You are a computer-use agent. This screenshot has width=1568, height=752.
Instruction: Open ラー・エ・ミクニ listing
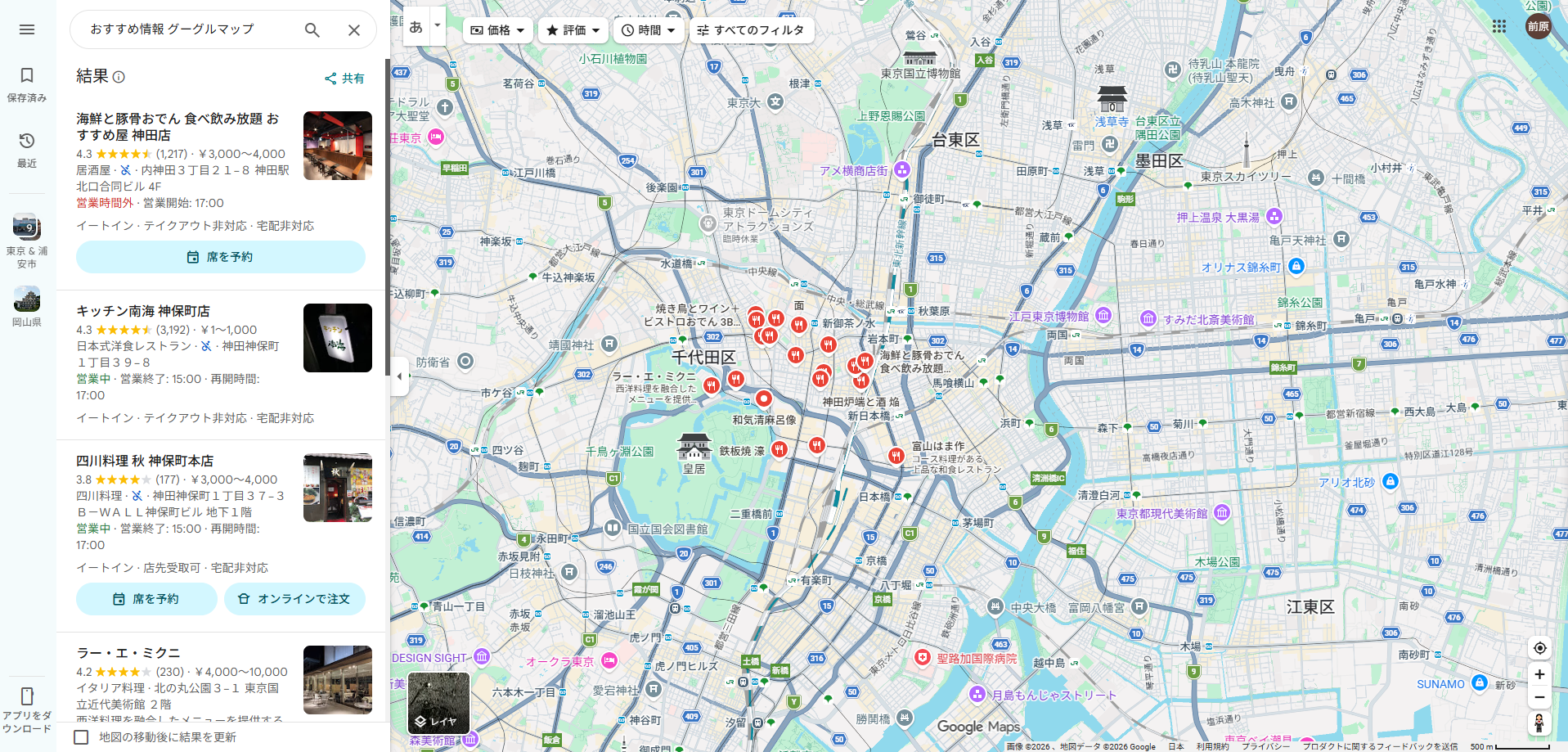(x=128, y=653)
